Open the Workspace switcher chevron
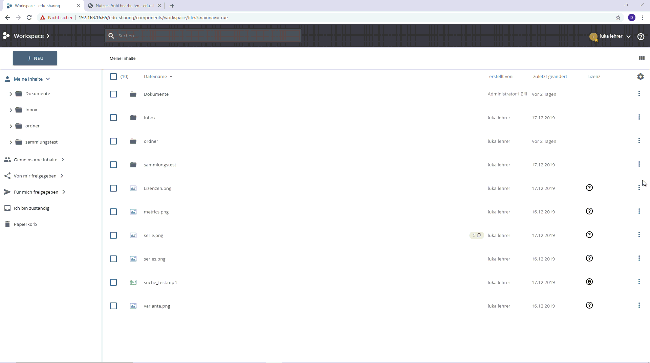The height and width of the screenshot is (363, 650). tap(48, 36)
